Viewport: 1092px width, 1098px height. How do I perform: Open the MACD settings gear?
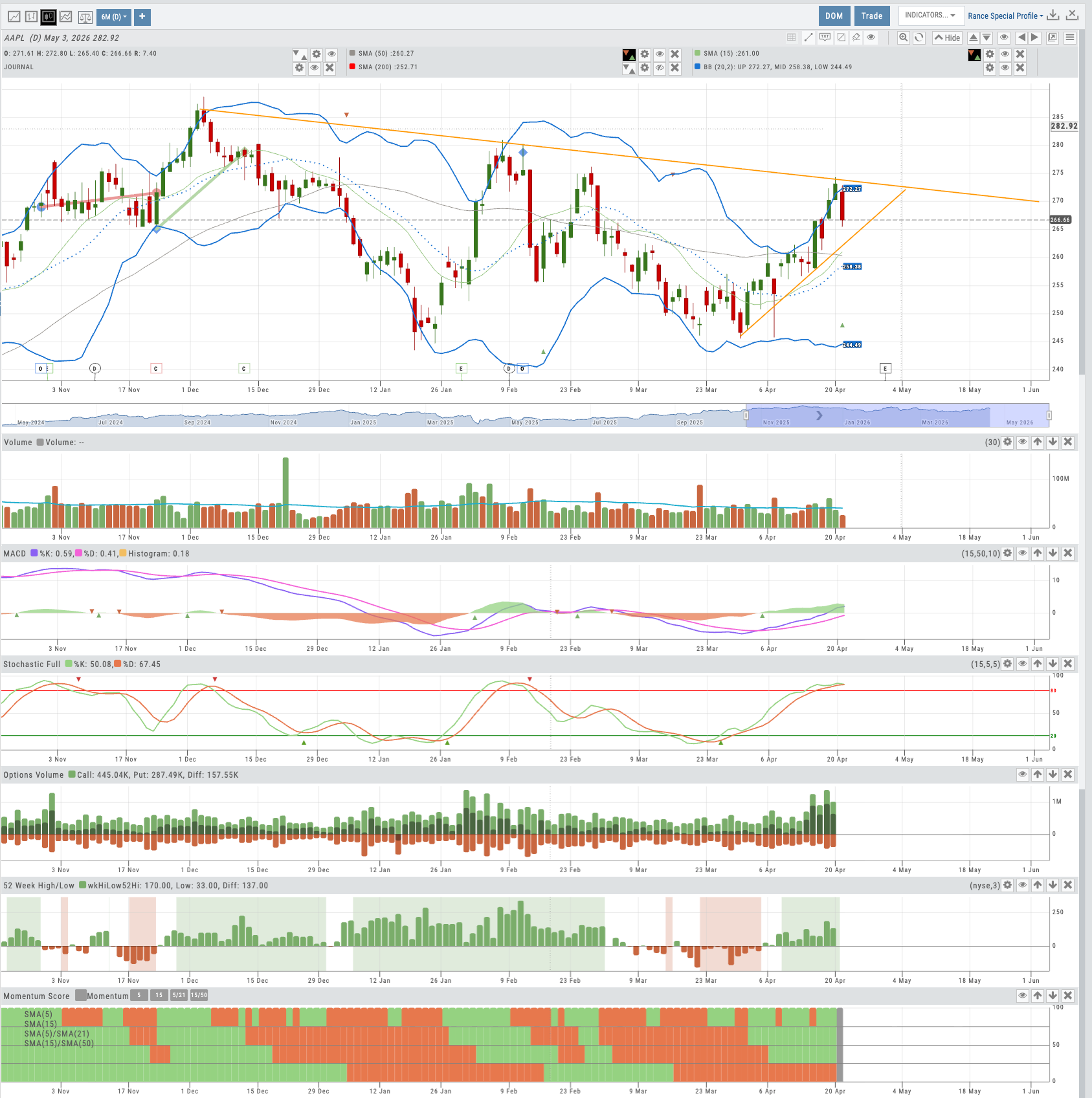point(1007,553)
